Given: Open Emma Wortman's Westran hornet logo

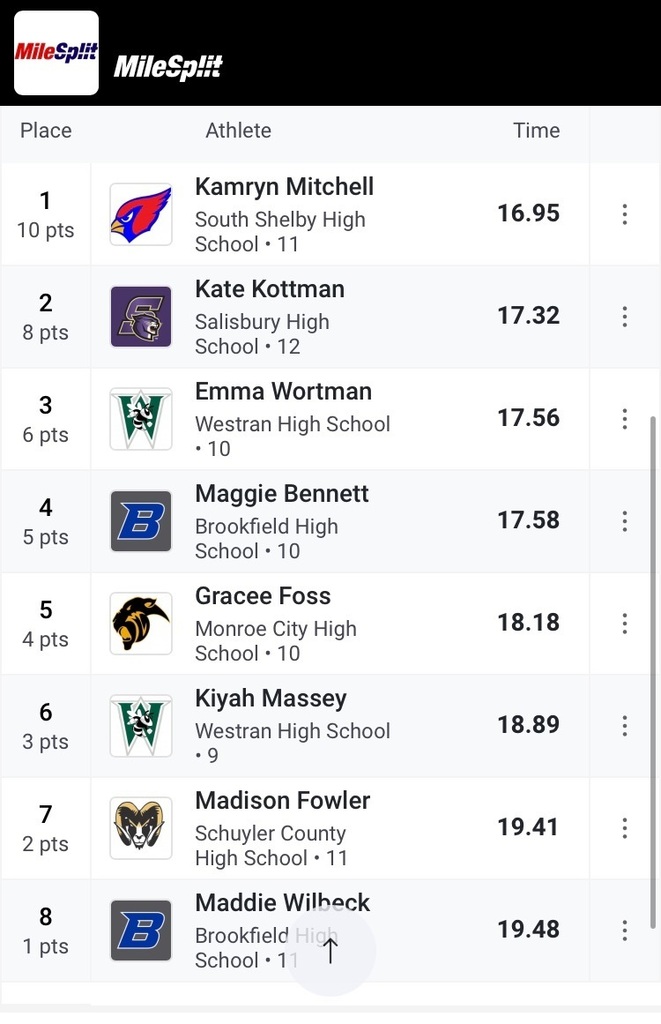Looking at the screenshot, I should point(141,419).
